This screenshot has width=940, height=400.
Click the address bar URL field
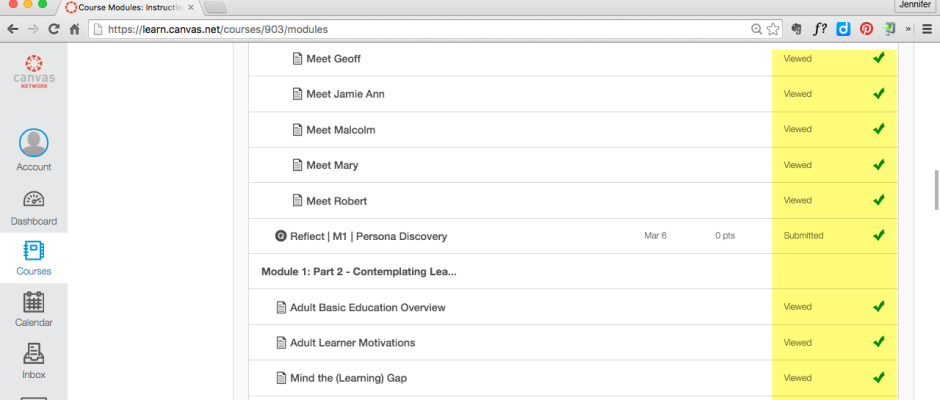pos(420,30)
